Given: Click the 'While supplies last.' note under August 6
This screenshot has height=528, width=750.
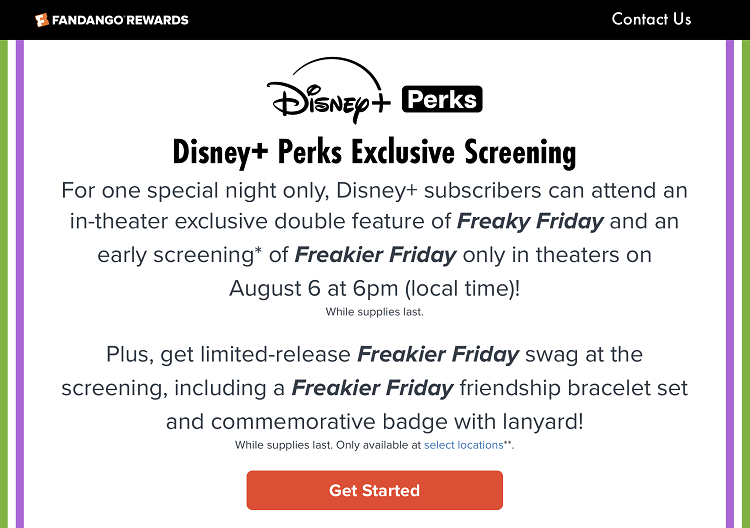Looking at the screenshot, I should coord(375,312).
